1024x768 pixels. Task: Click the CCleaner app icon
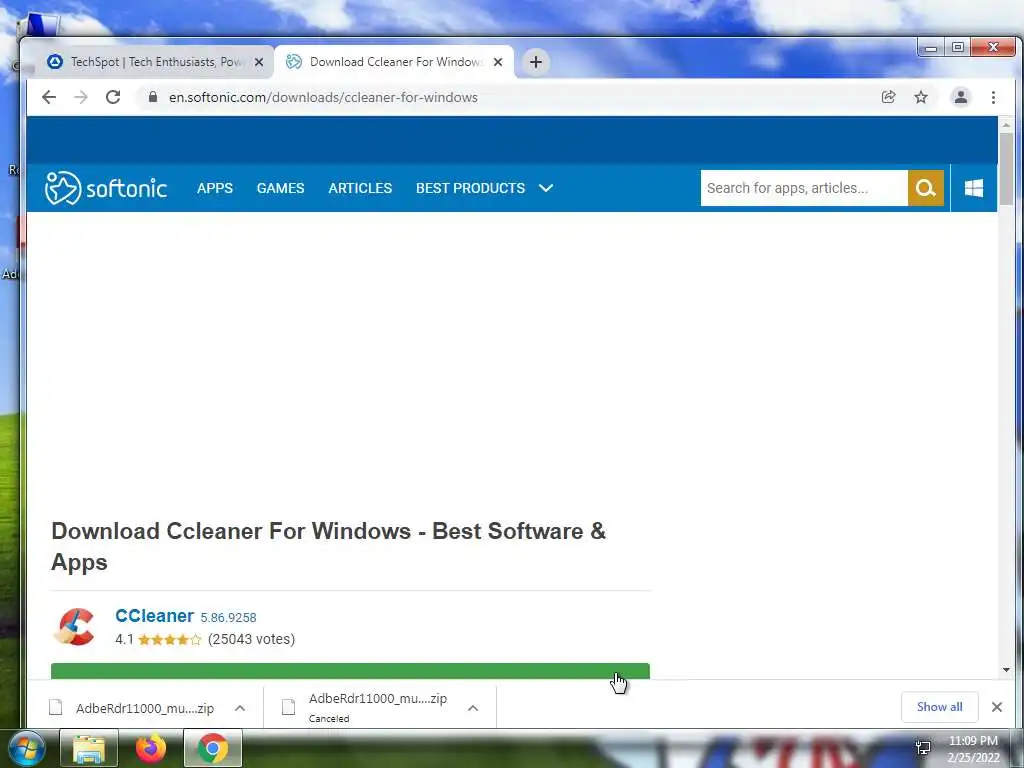click(x=74, y=626)
